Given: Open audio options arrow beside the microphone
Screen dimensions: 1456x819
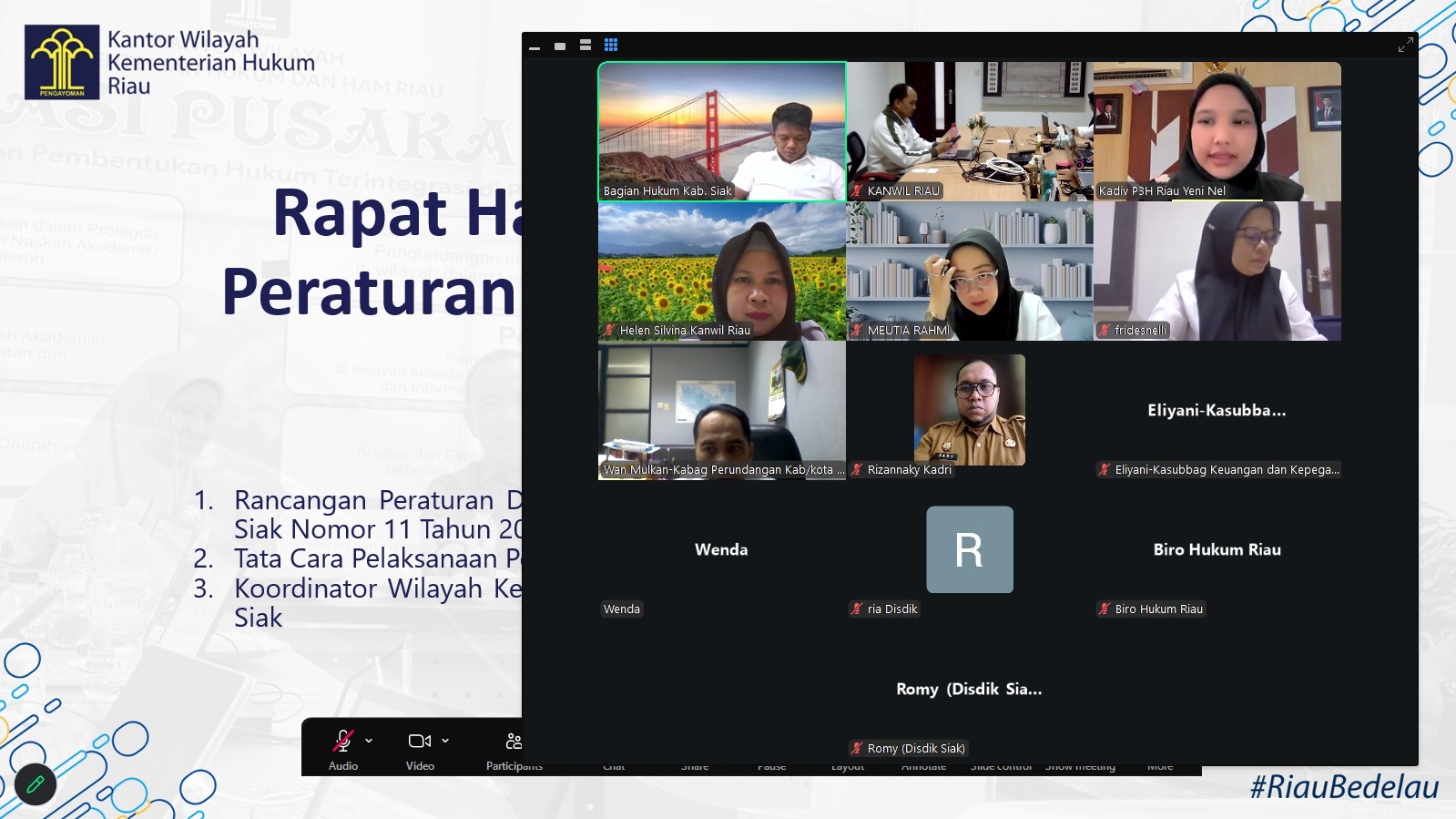Looking at the screenshot, I should pos(369,741).
